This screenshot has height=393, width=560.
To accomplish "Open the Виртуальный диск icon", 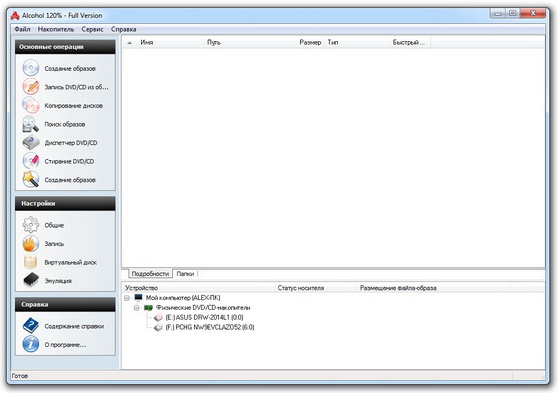I will [x=31, y=262].
